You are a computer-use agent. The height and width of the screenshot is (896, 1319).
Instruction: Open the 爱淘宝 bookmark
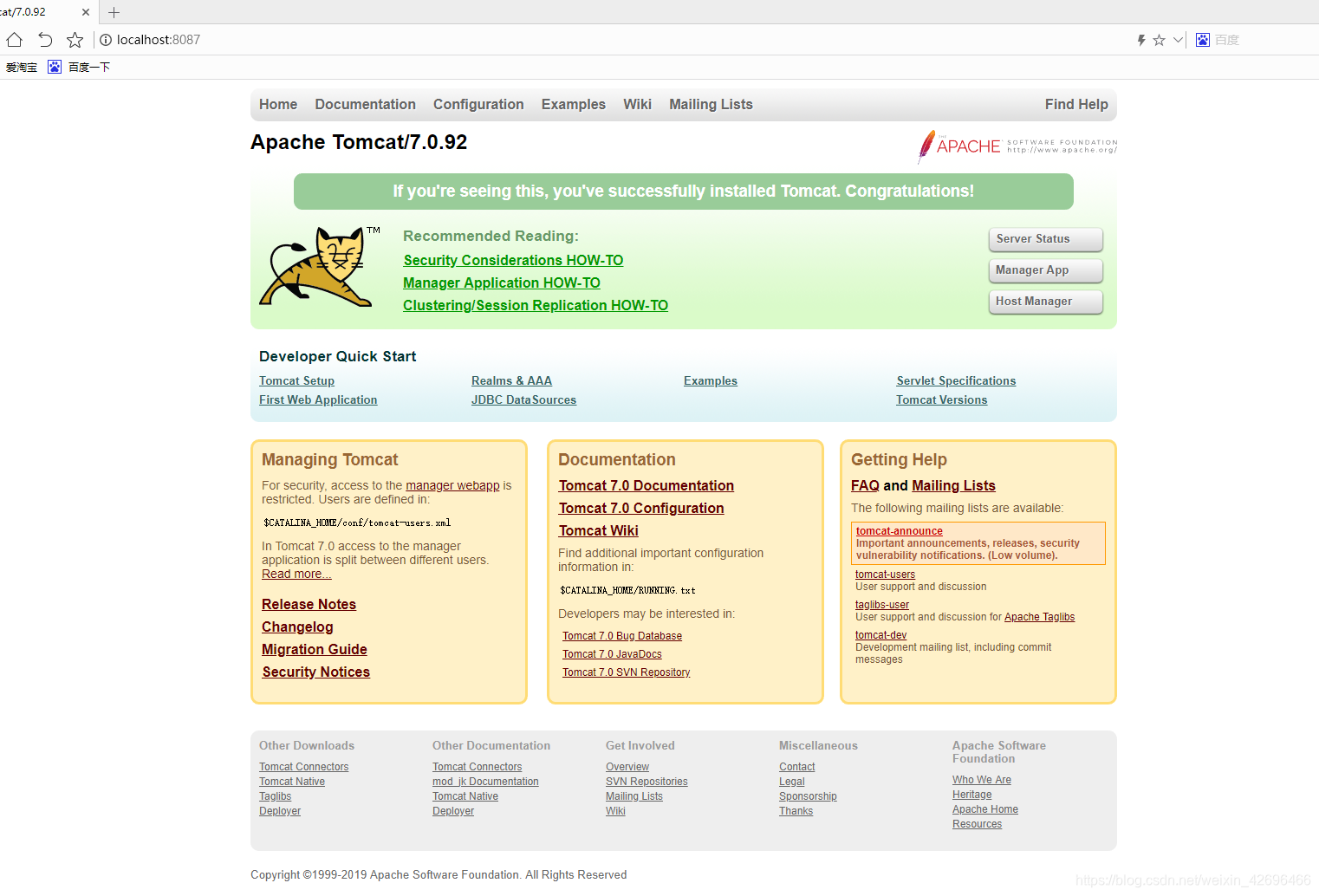[x=22, y=67]
